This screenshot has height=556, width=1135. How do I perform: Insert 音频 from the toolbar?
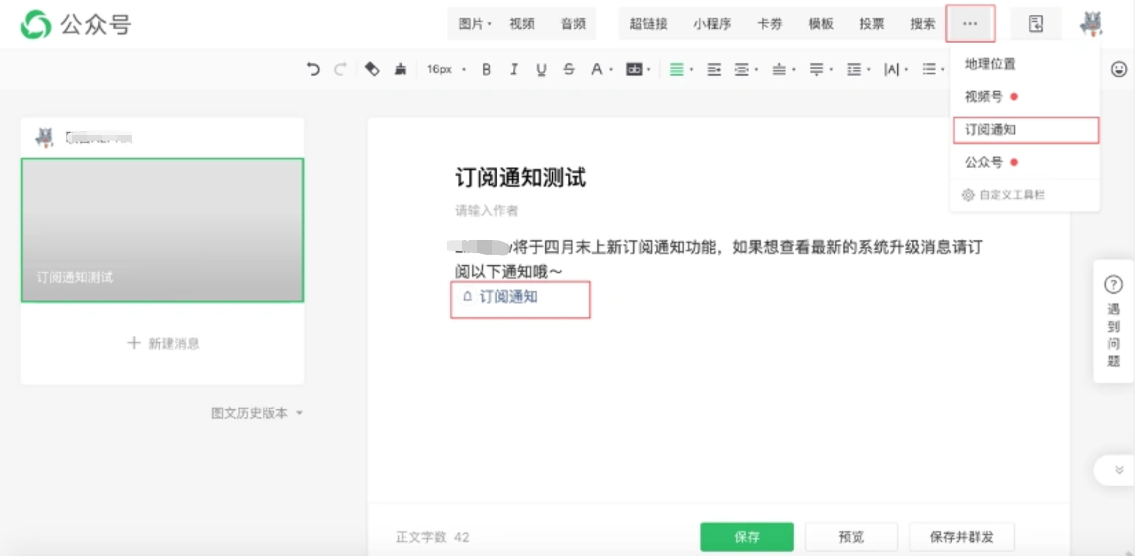click(573, 24)
